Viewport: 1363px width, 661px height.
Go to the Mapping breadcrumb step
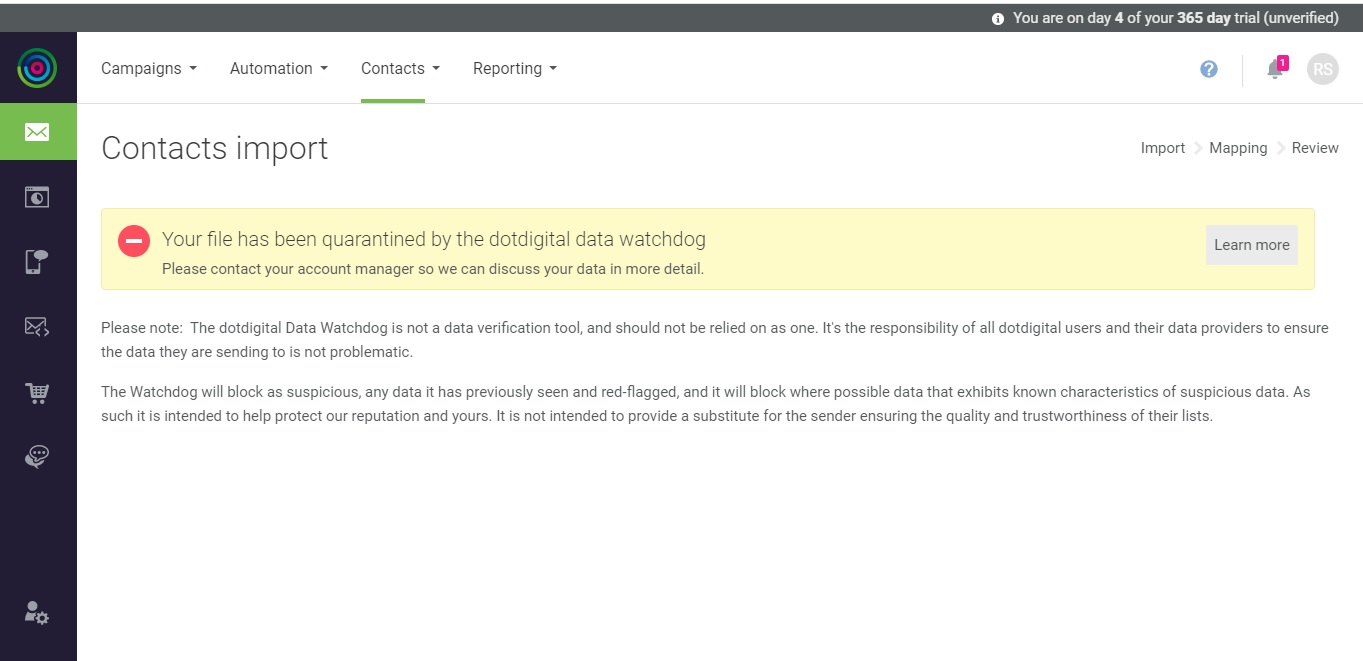click(x=1238, y=148)
